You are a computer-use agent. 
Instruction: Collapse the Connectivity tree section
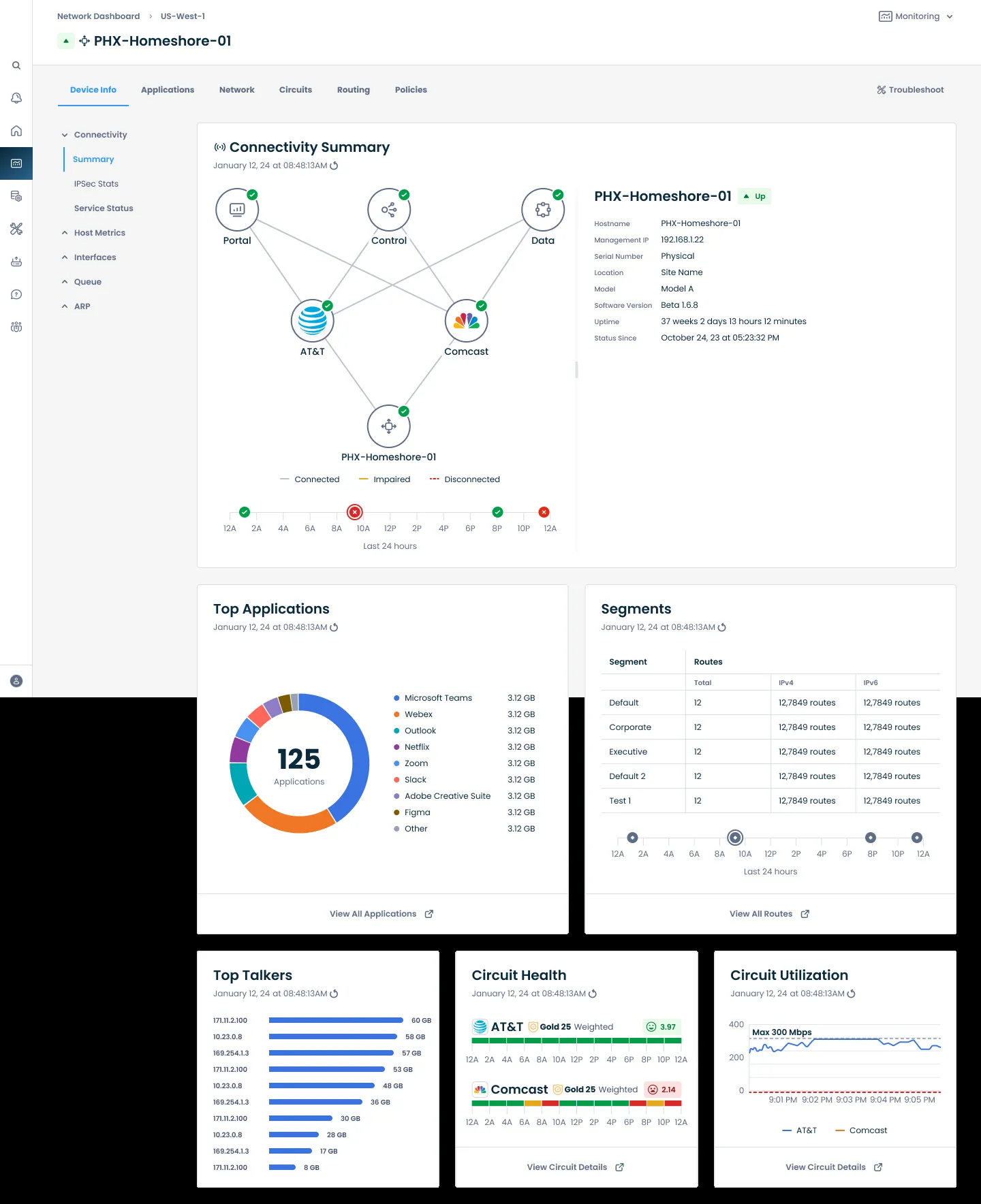click(x=65, y=135)
